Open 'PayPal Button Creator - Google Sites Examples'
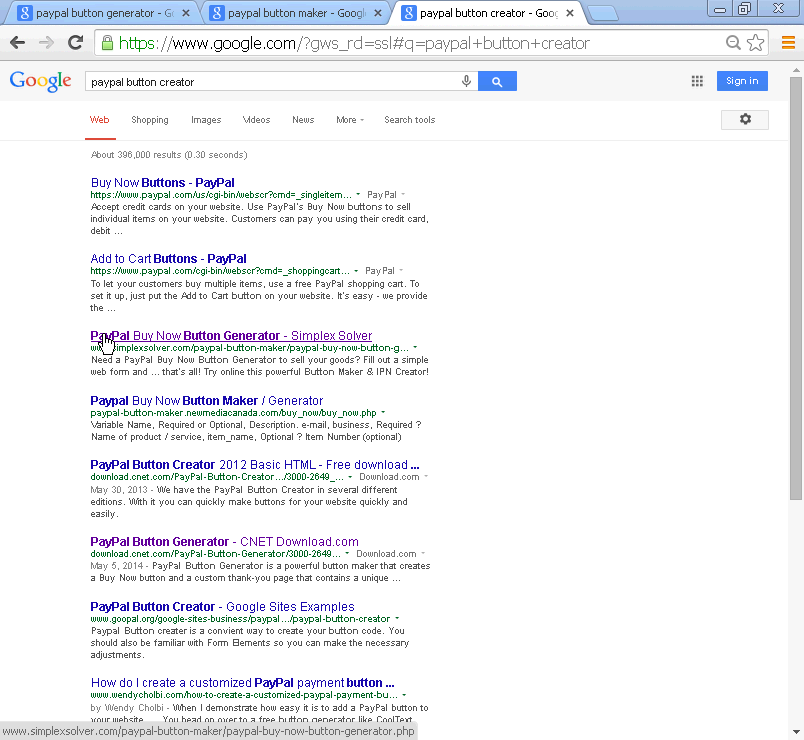Viewport: 804px width, 740px height. (222, 606)
